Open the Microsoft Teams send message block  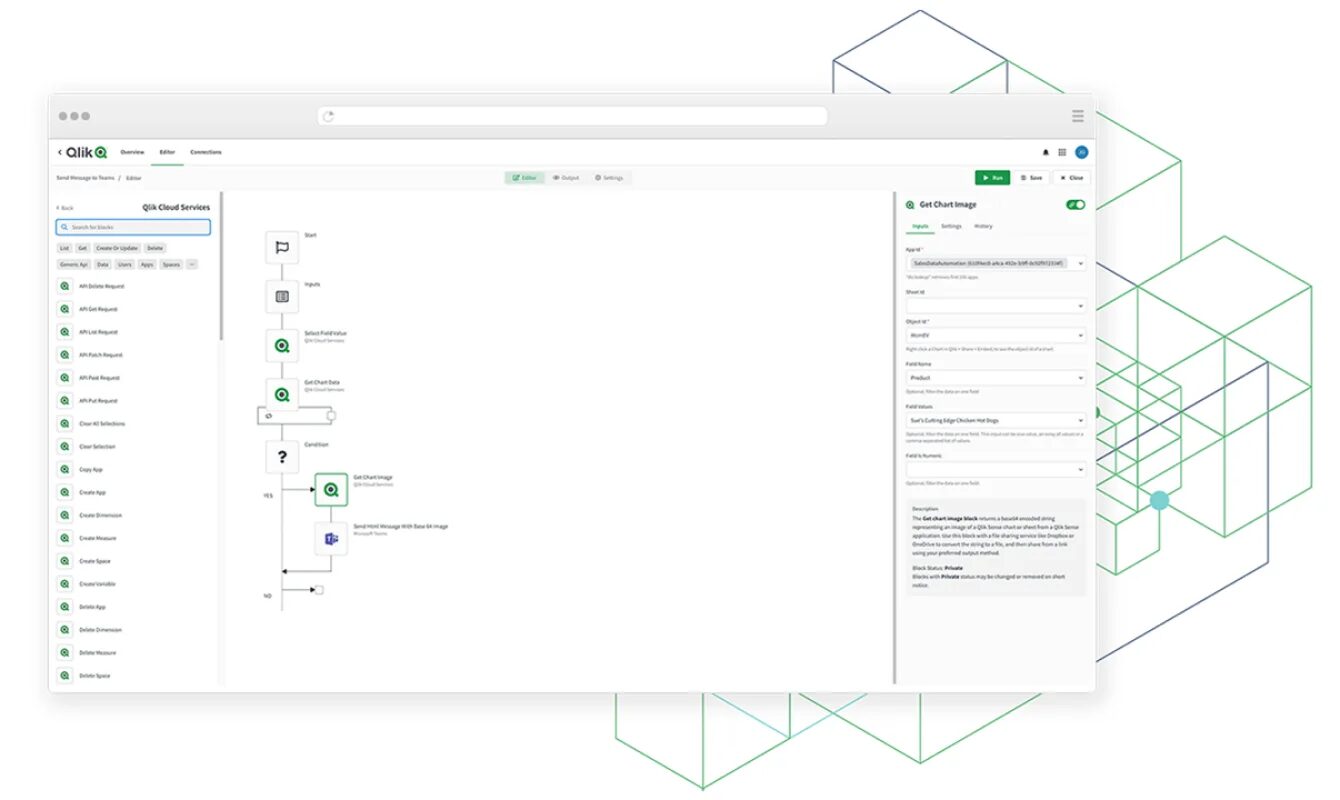point(331,538)
